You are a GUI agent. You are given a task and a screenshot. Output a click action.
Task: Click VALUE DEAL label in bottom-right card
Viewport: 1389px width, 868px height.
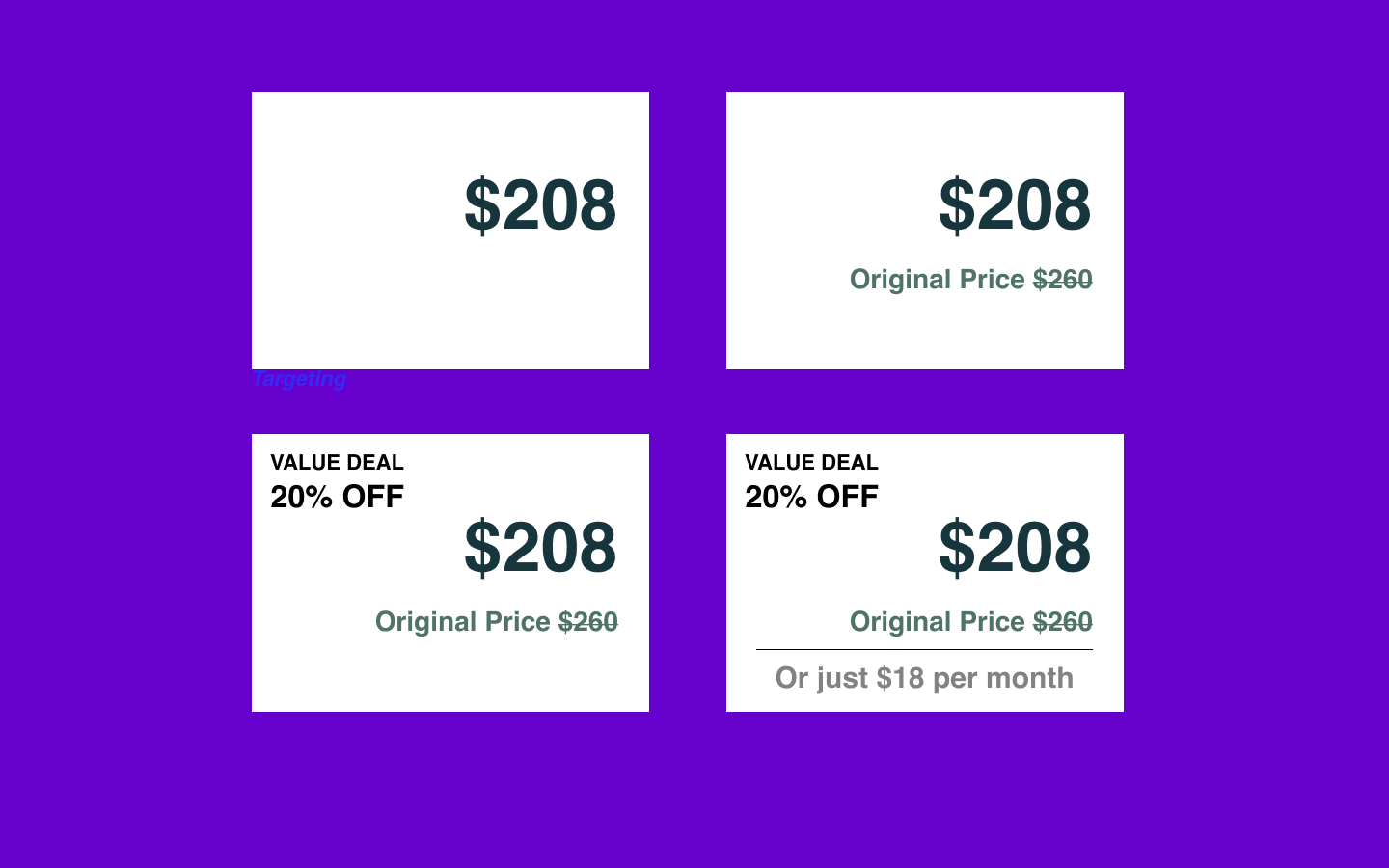click(x=811, y=463)
